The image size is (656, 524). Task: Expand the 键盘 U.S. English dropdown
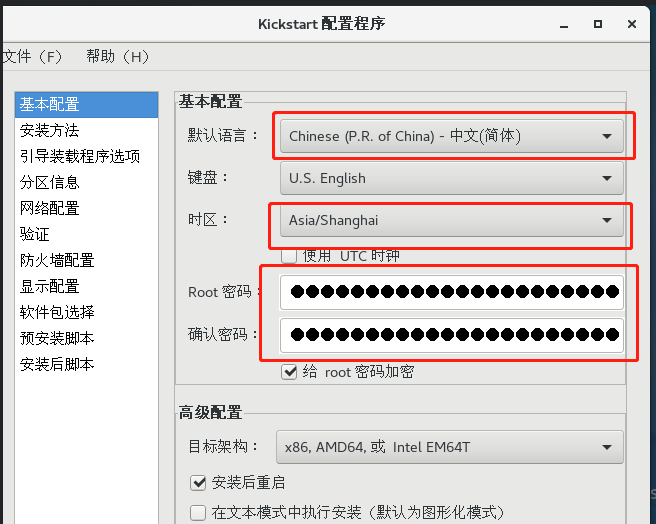pos(452,178)
